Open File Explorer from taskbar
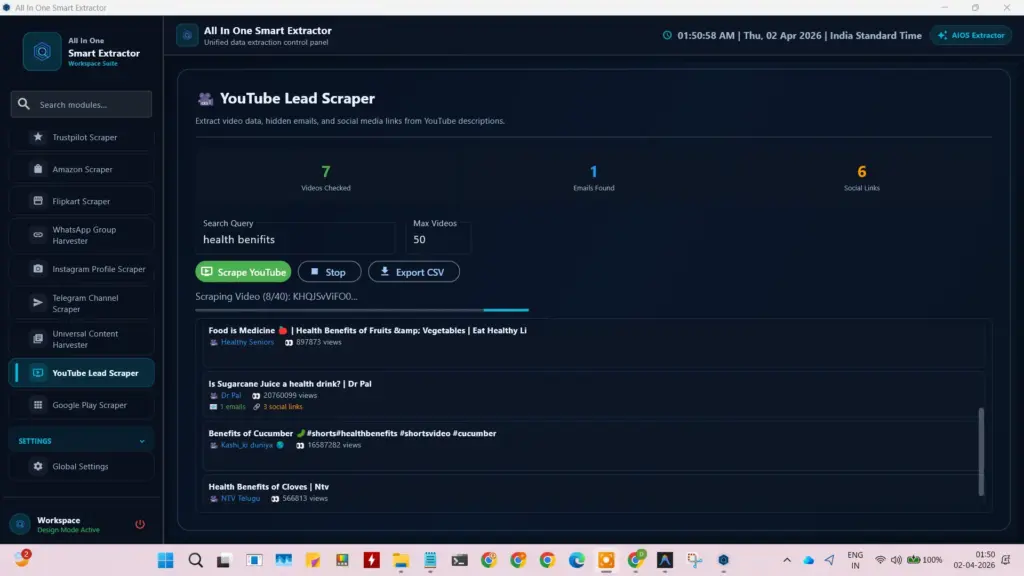This screenshot has height=576, width=1024. pos(400,560)
